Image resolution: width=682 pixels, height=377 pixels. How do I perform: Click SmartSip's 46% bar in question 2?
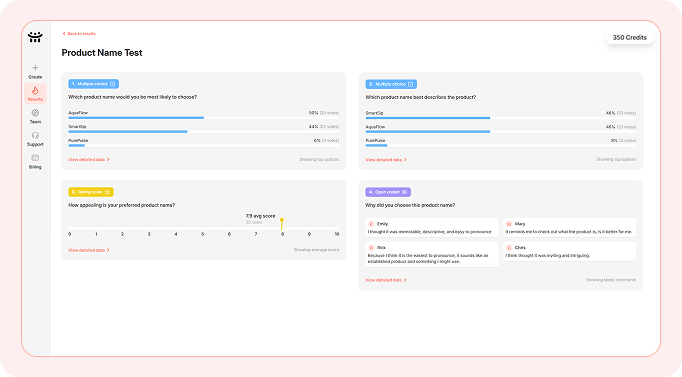pyautogui.click(x=428, y=118)
